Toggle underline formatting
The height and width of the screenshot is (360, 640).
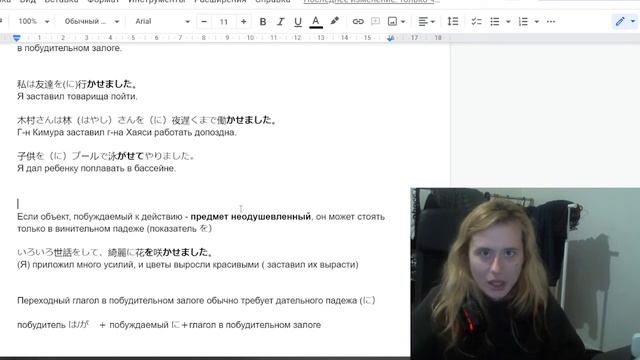pos(298,22)
